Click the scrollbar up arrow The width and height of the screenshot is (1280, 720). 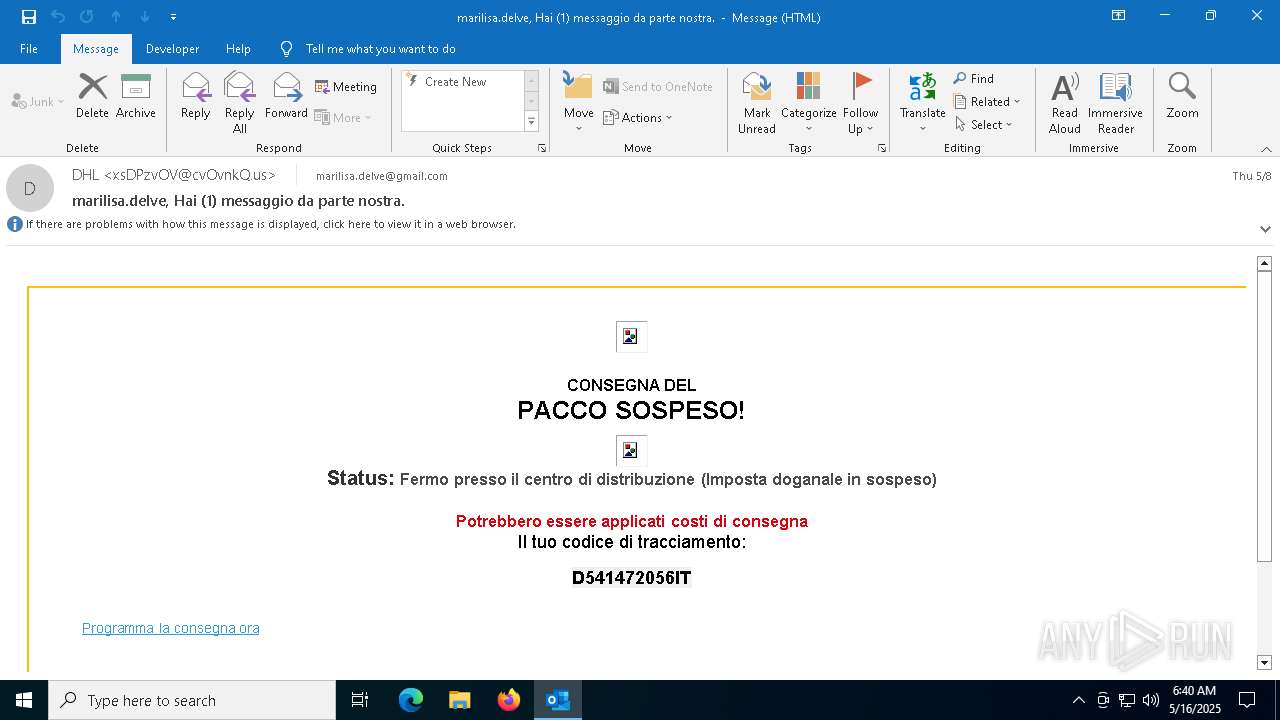pos(1264,263)
